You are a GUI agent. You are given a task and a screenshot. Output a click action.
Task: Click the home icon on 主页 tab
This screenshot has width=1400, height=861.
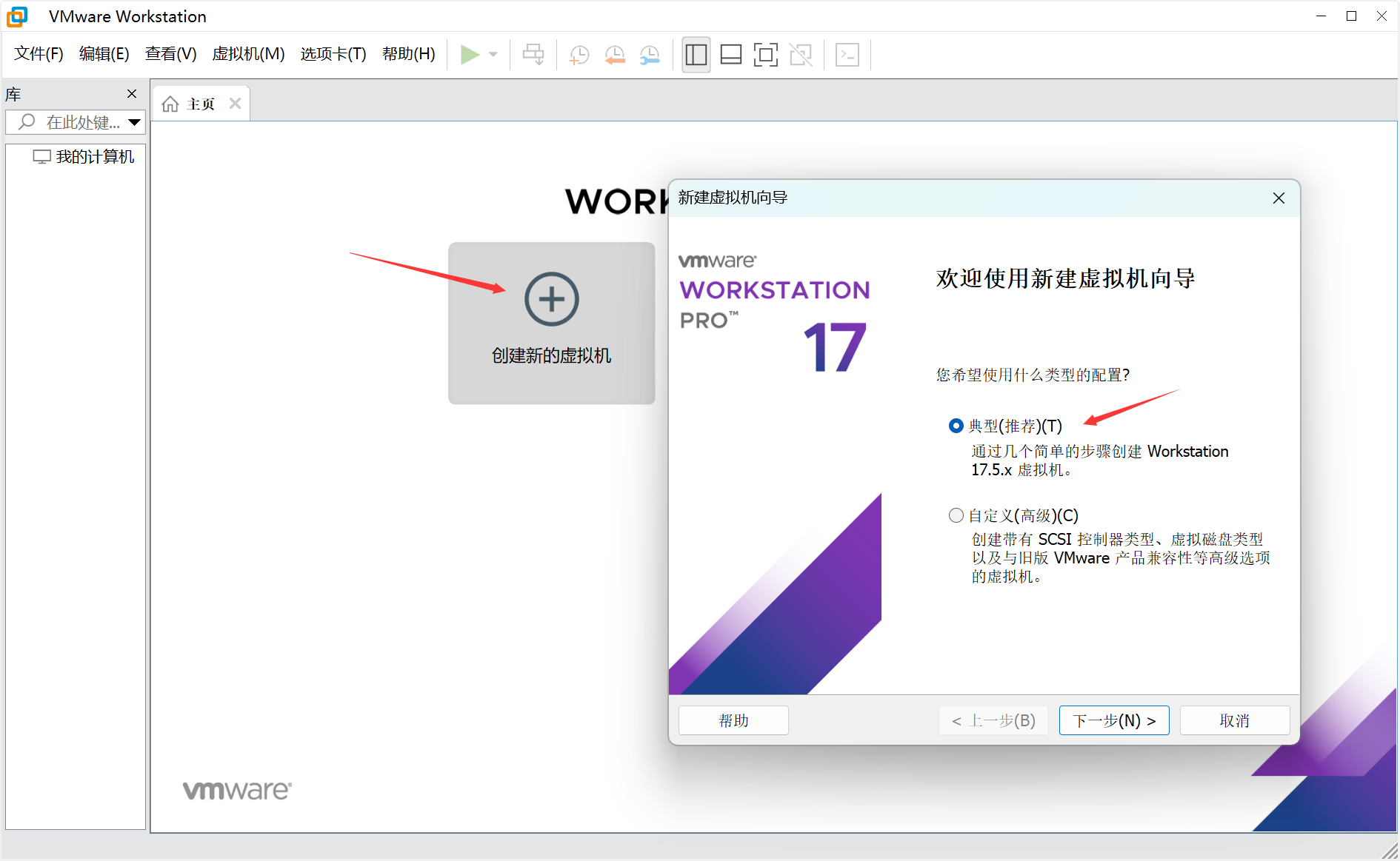[x=170, y=104]
